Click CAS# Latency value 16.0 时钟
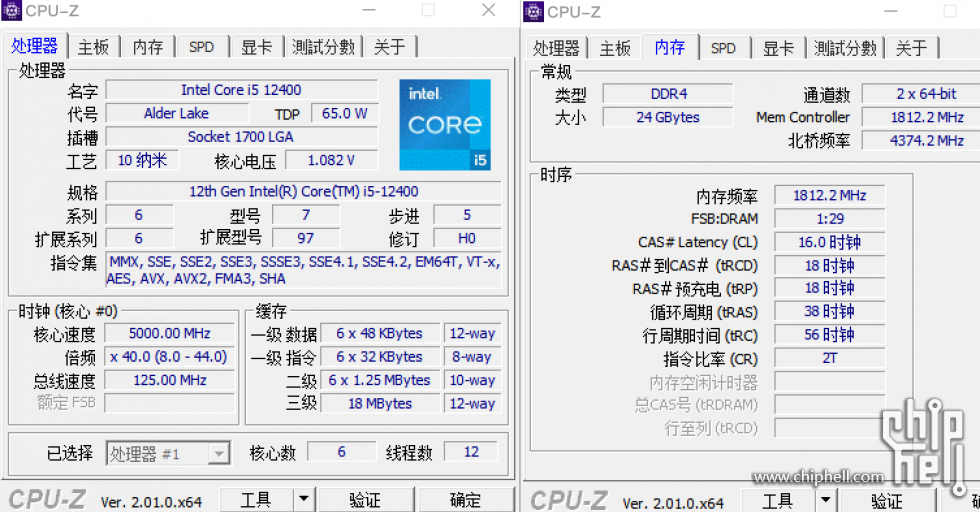 829,242
